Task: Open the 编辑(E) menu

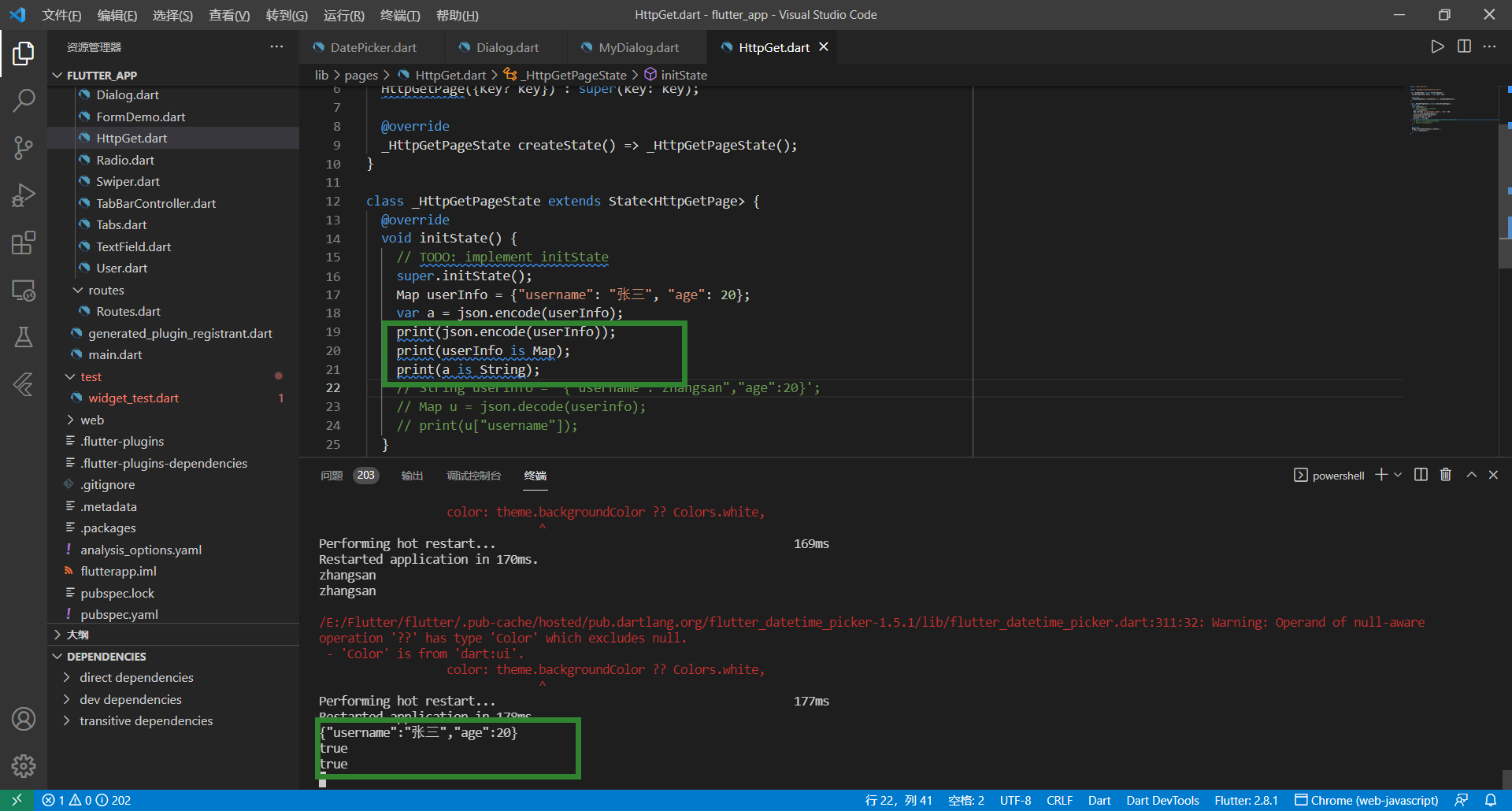Action: (x=117, y=15)
